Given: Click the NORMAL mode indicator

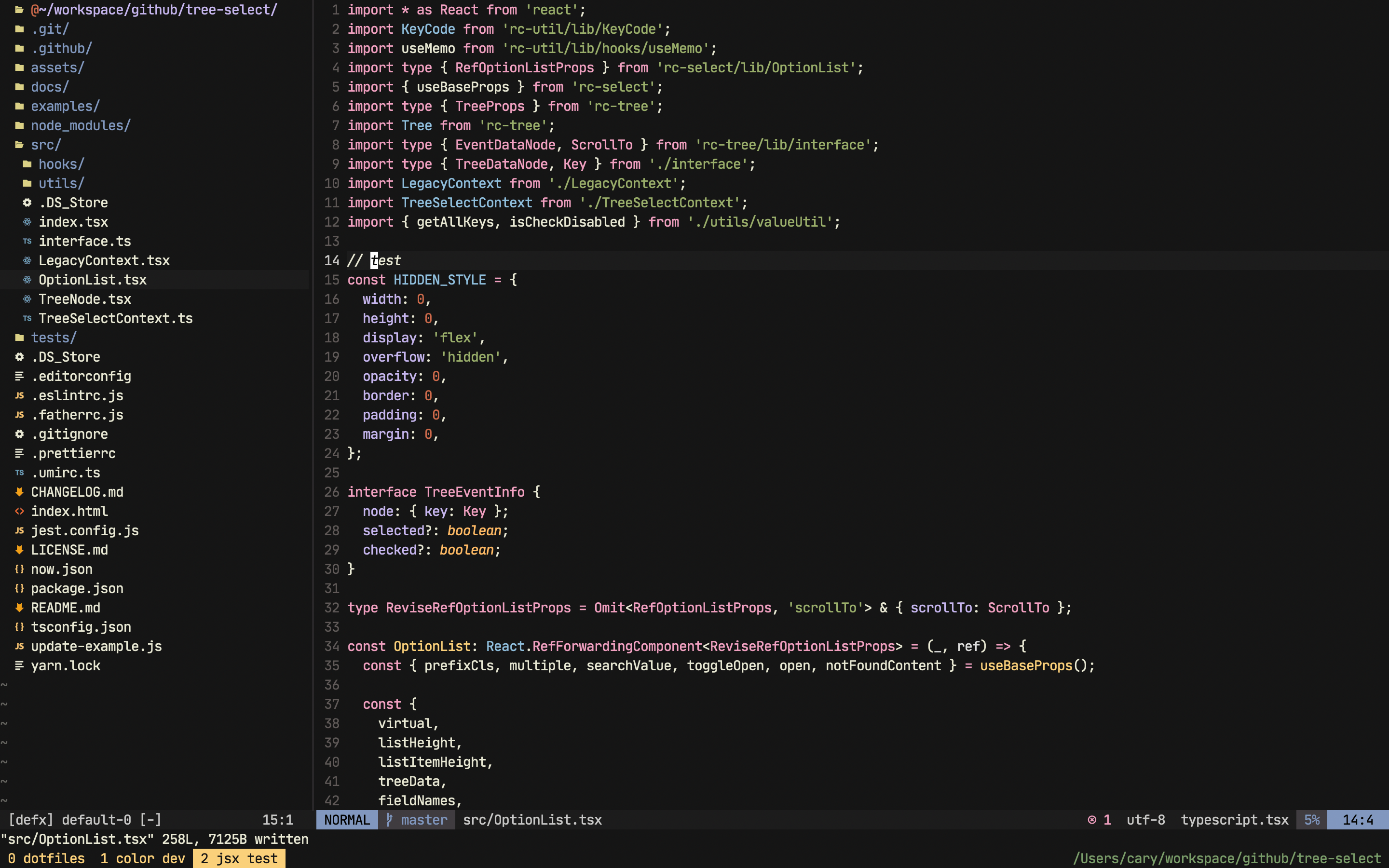Looking at the screenshot, I should [x=347, y=820].
